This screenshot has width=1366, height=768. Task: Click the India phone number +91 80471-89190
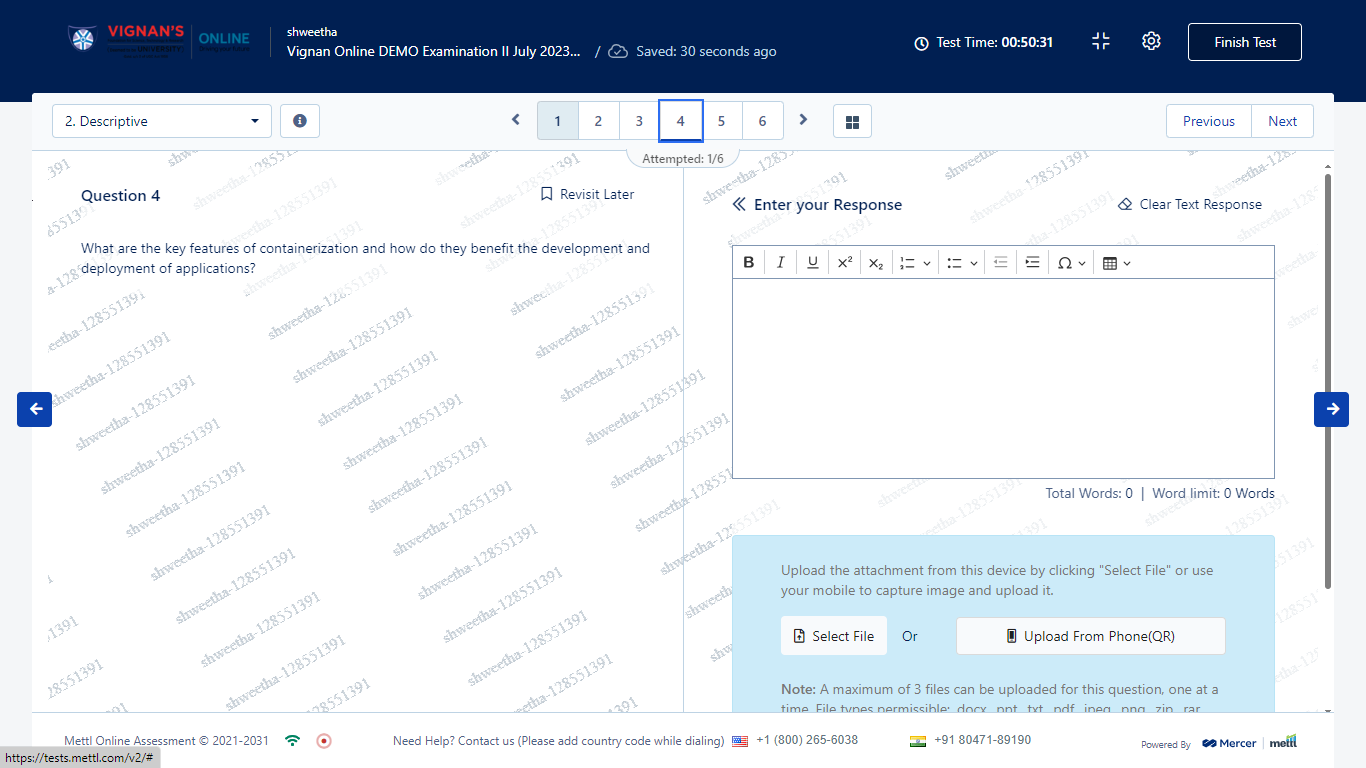click(982, 740)
